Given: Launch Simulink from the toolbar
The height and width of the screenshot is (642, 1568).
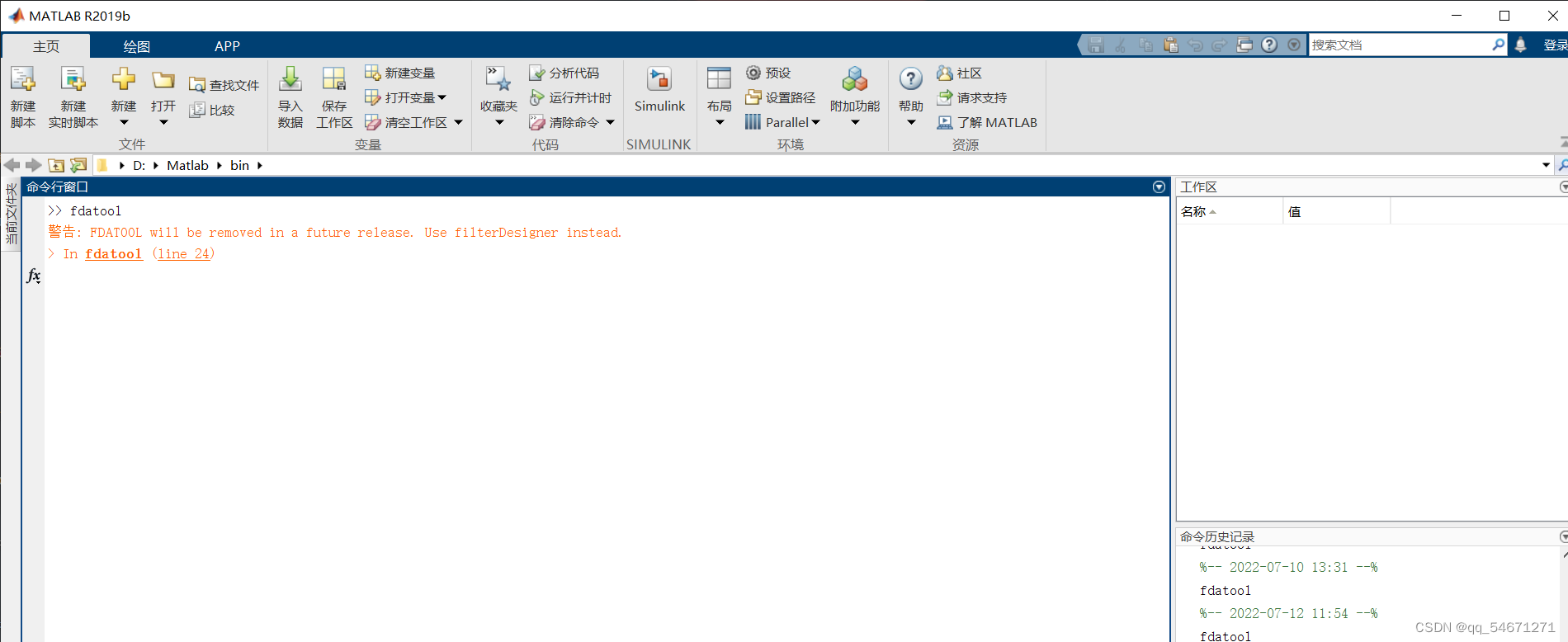Looking at the screenshot, I should click(659, 89).
